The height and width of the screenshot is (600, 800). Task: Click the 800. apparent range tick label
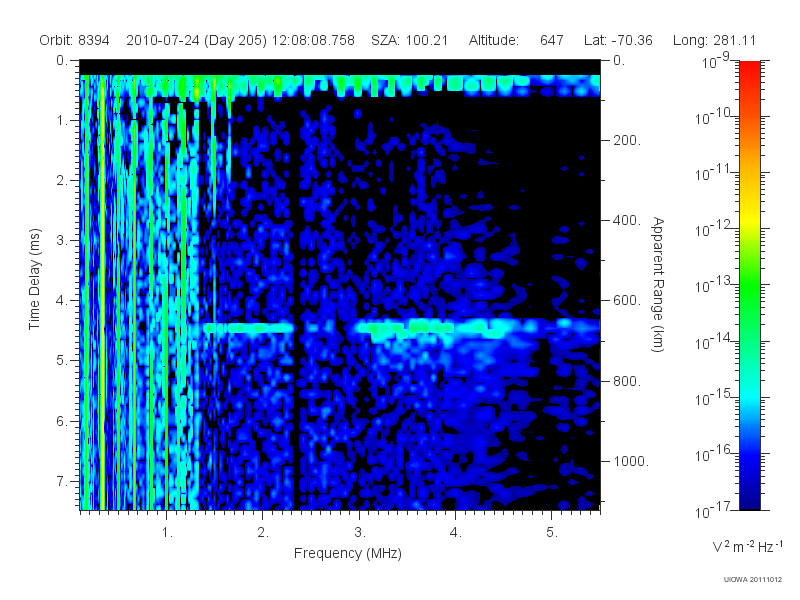pyautogui.click(x=627, y=381)
